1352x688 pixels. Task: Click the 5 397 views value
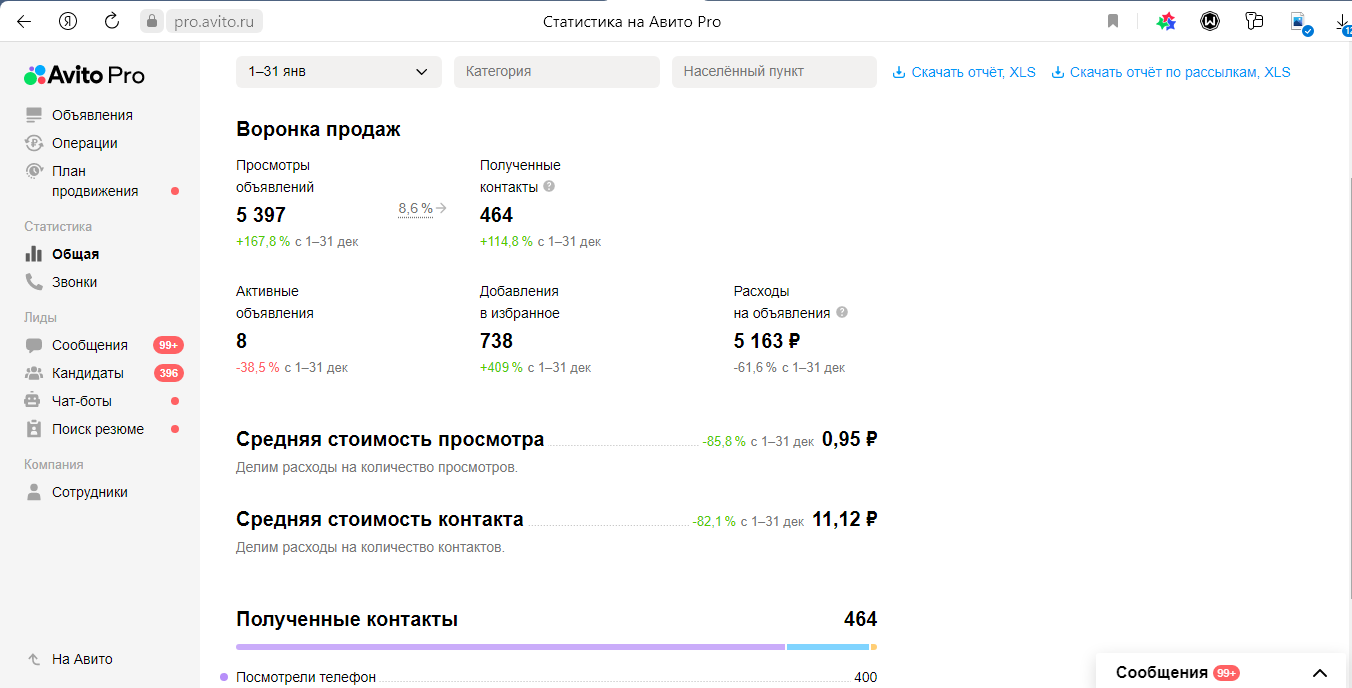click(261, 215)
